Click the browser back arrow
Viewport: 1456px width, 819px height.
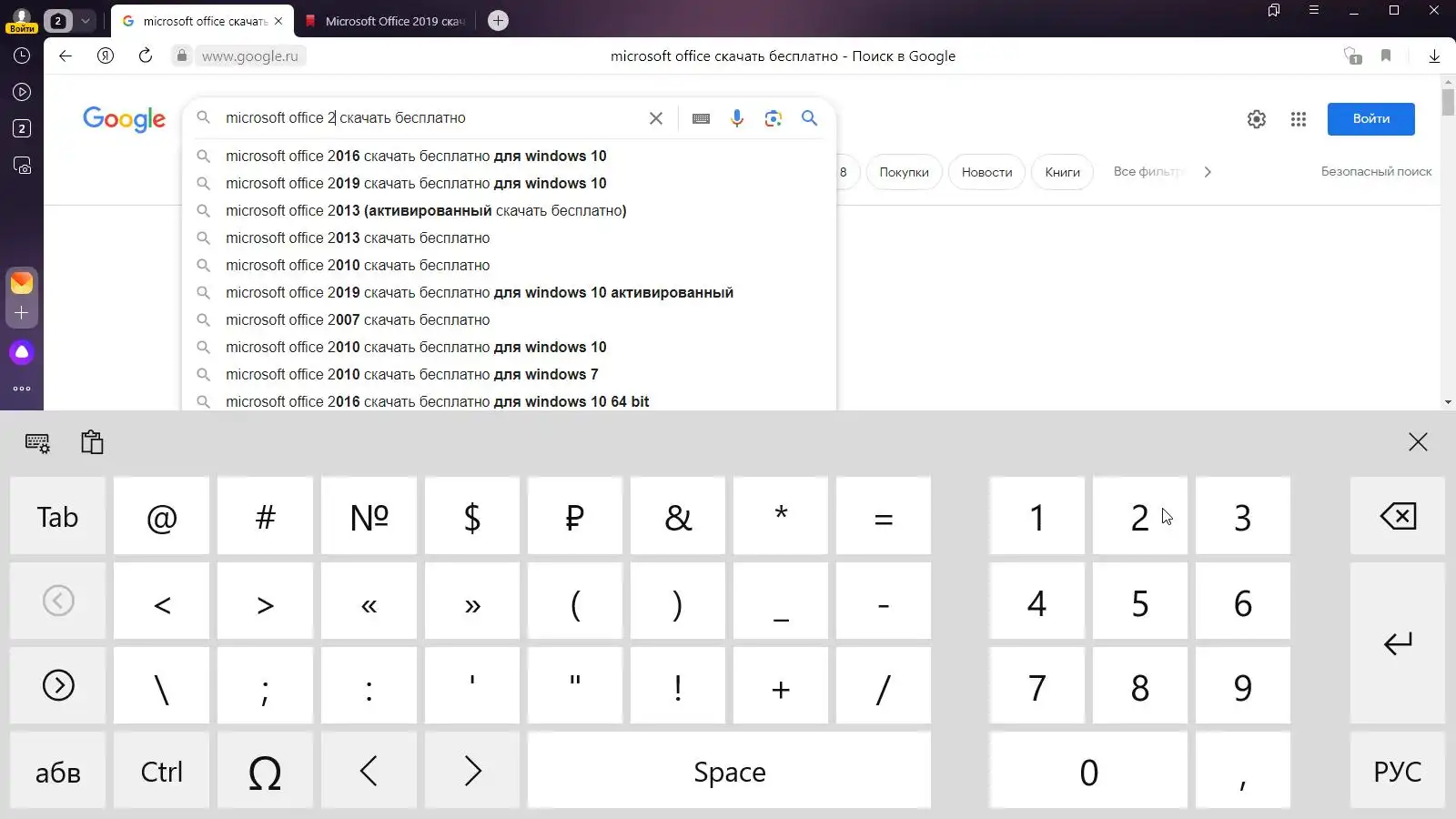pyautogui.click(x=66, y=56)
